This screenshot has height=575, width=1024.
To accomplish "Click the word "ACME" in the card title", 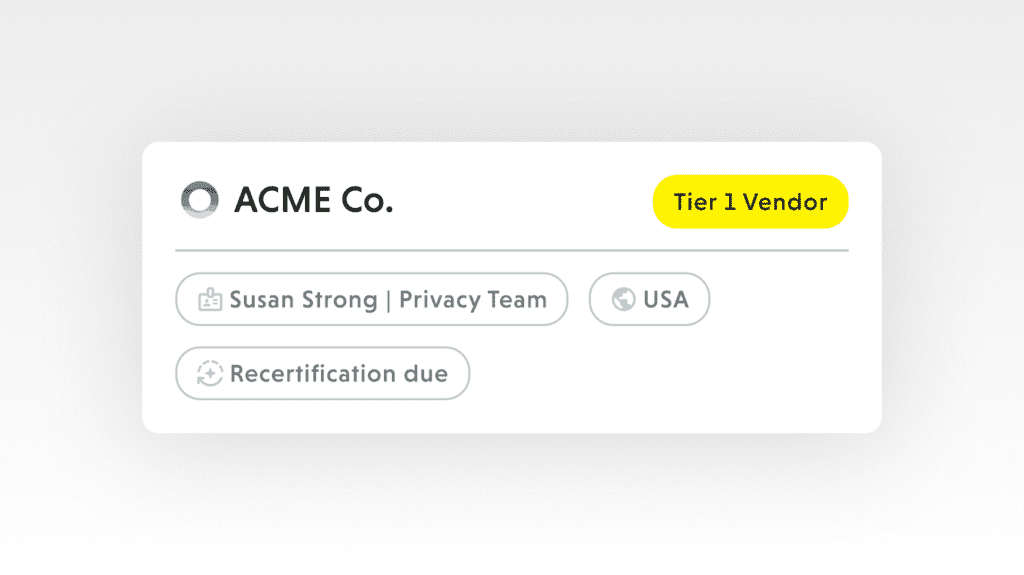I will [x=282, y=201].
